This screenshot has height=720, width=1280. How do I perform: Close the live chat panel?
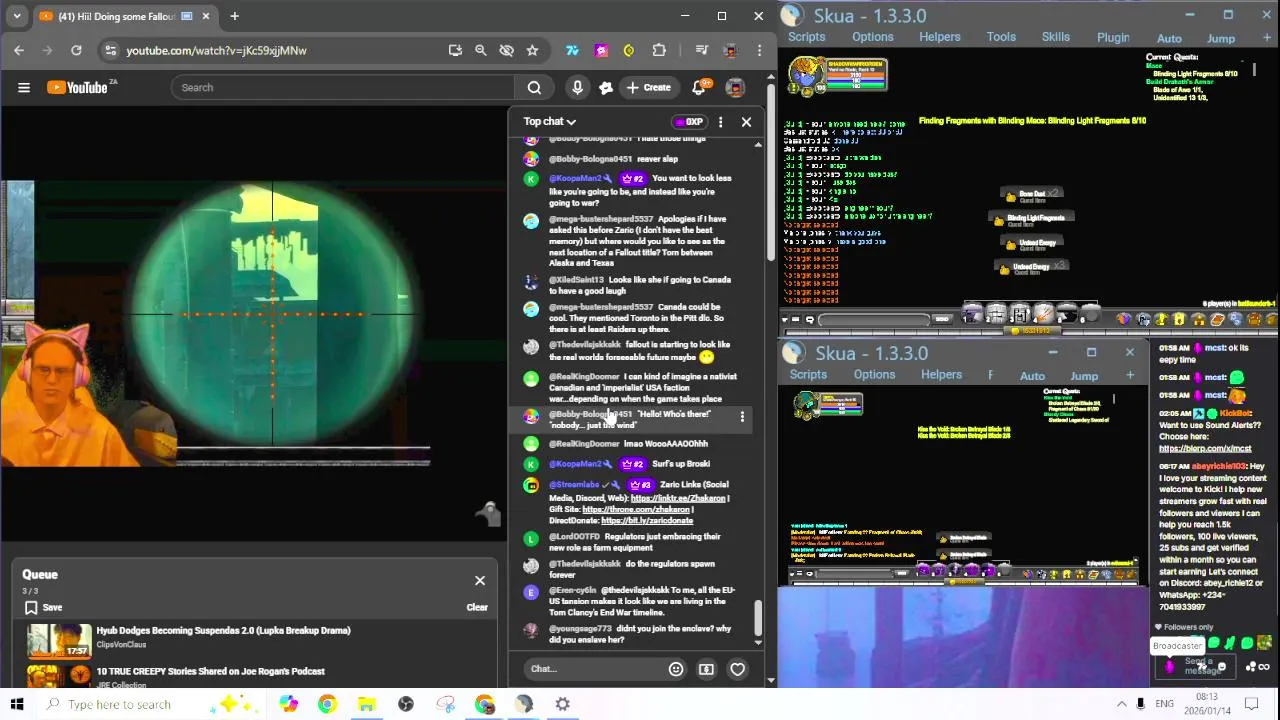(746, 122)
